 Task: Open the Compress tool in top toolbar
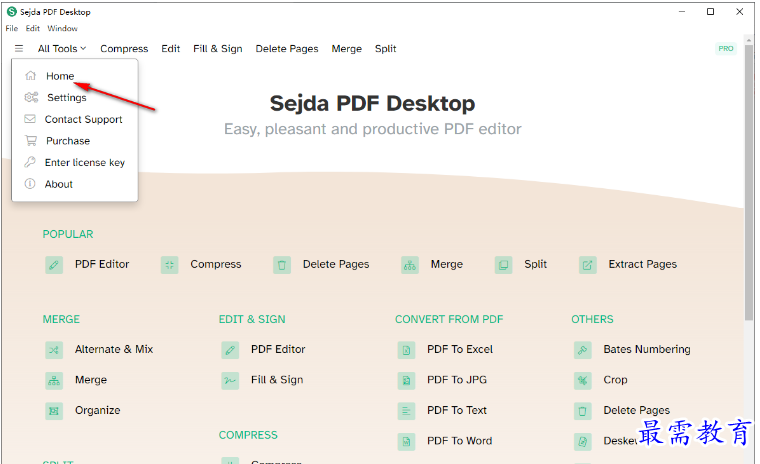tap(124, 48)
